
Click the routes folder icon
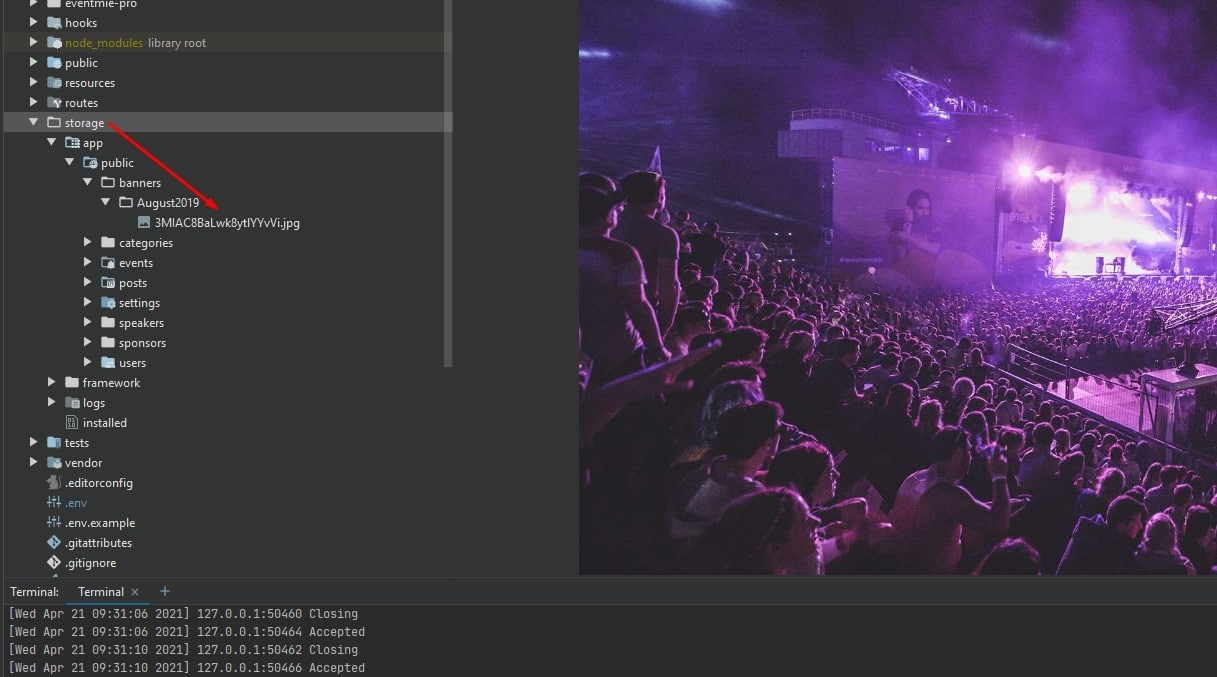point(54,103)
